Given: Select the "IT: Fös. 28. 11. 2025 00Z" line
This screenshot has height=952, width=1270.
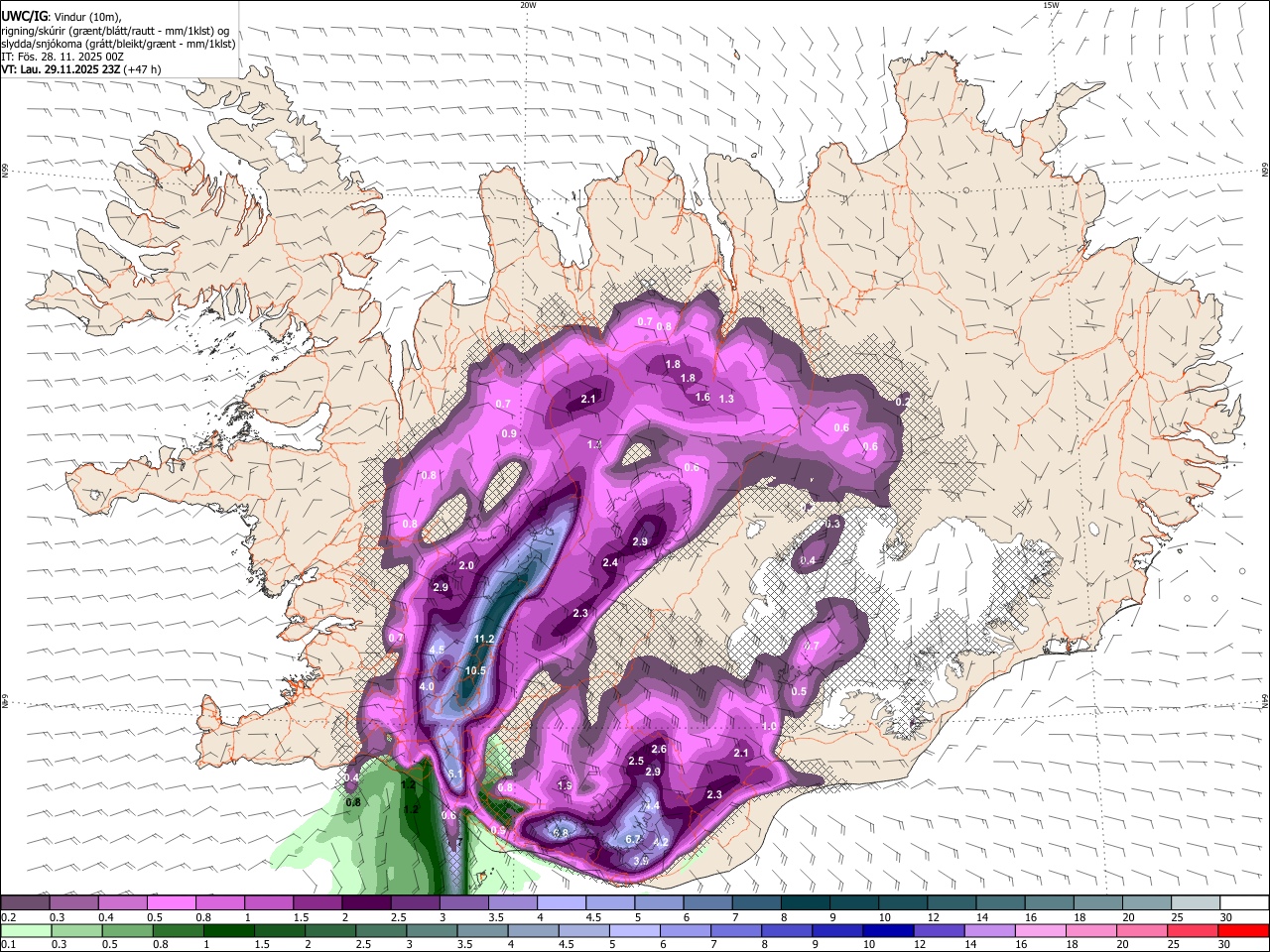Looking at the screenshot, I should (x=63, y=57).
